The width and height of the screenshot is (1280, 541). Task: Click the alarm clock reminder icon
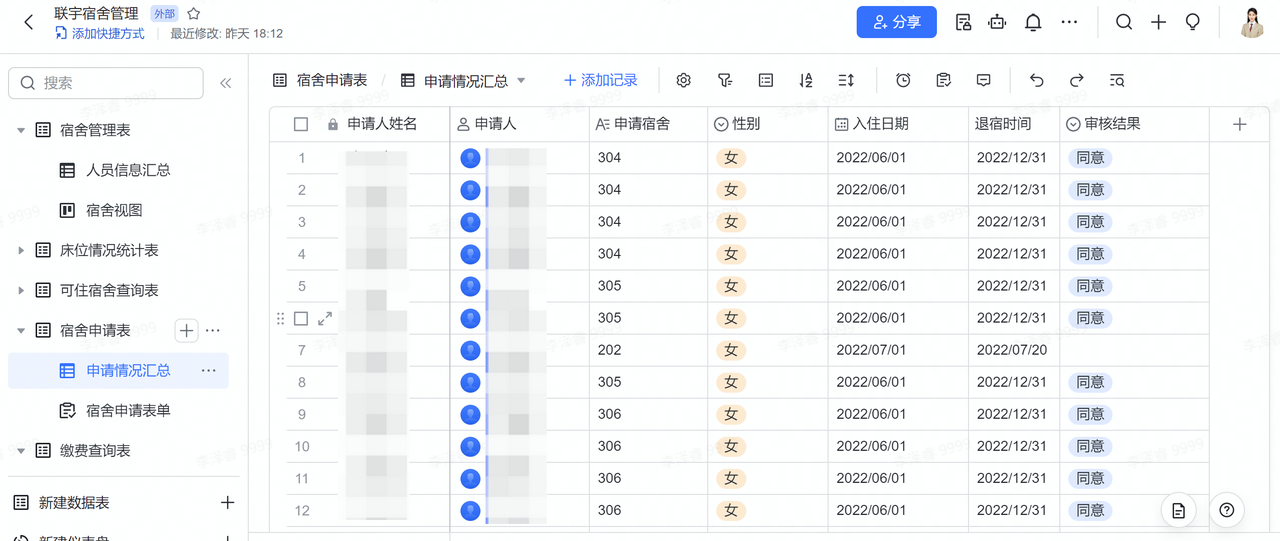(903, 81)
